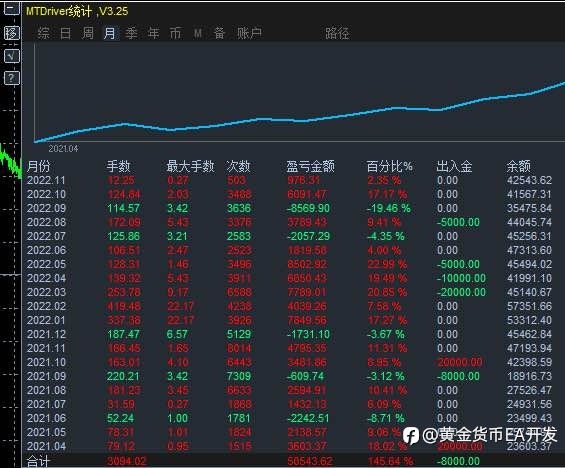Click the 路径 path button
The height and width of the screenshot is (468, 565).
pos(337,33)
